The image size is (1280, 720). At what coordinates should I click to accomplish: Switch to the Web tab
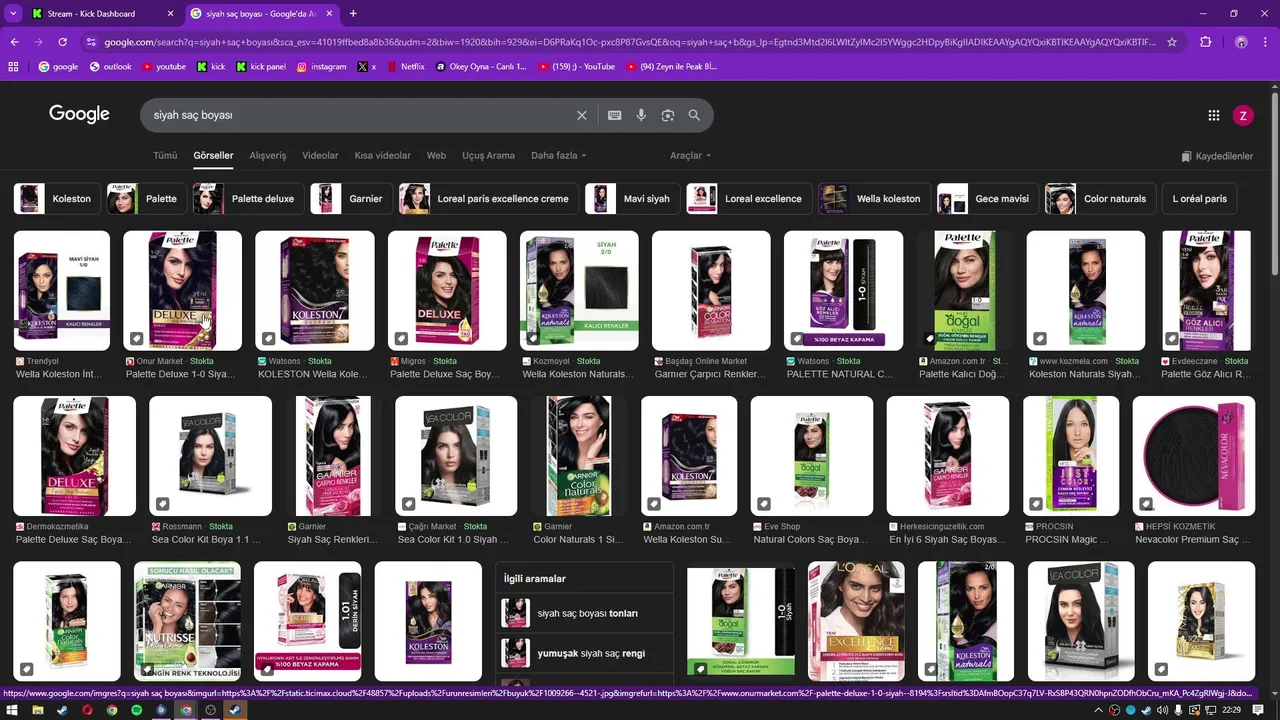[x=437, y=156]
